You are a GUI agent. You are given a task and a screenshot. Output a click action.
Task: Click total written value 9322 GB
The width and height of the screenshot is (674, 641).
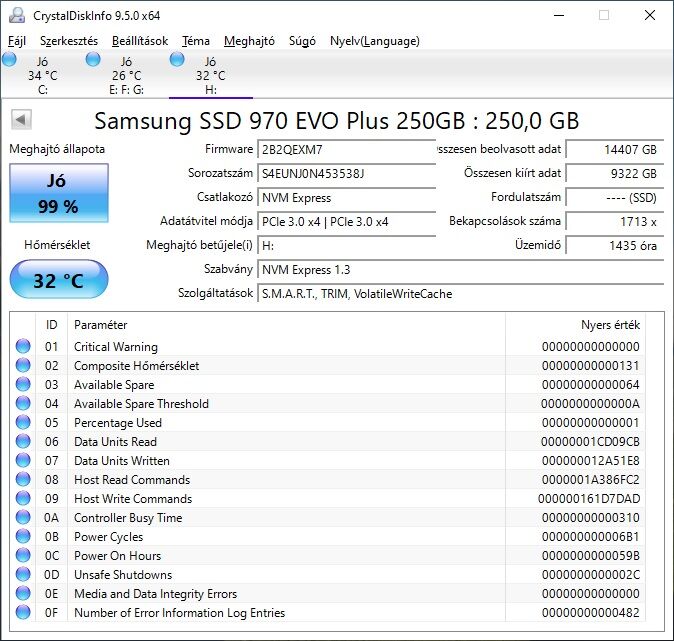click(x=615, y=174)
